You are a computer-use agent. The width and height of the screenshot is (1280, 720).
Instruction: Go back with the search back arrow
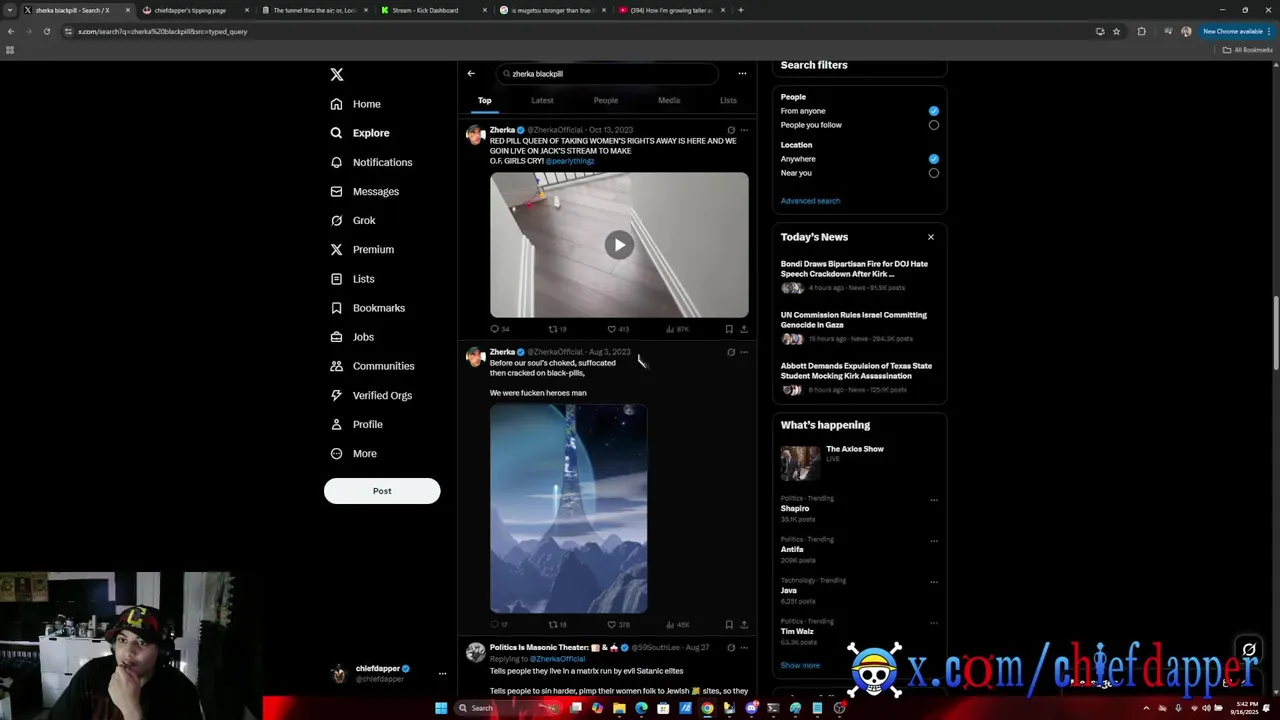coord(471,73)
